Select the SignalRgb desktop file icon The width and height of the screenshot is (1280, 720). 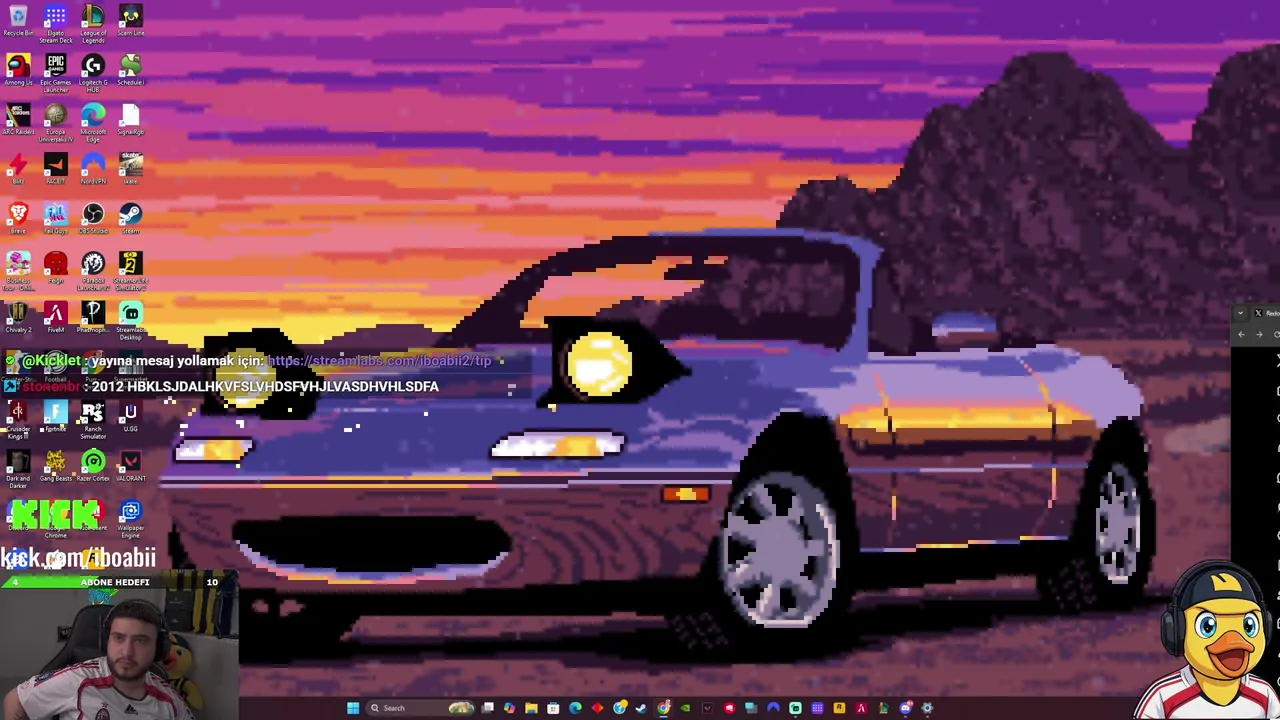[x=130, y=119]
